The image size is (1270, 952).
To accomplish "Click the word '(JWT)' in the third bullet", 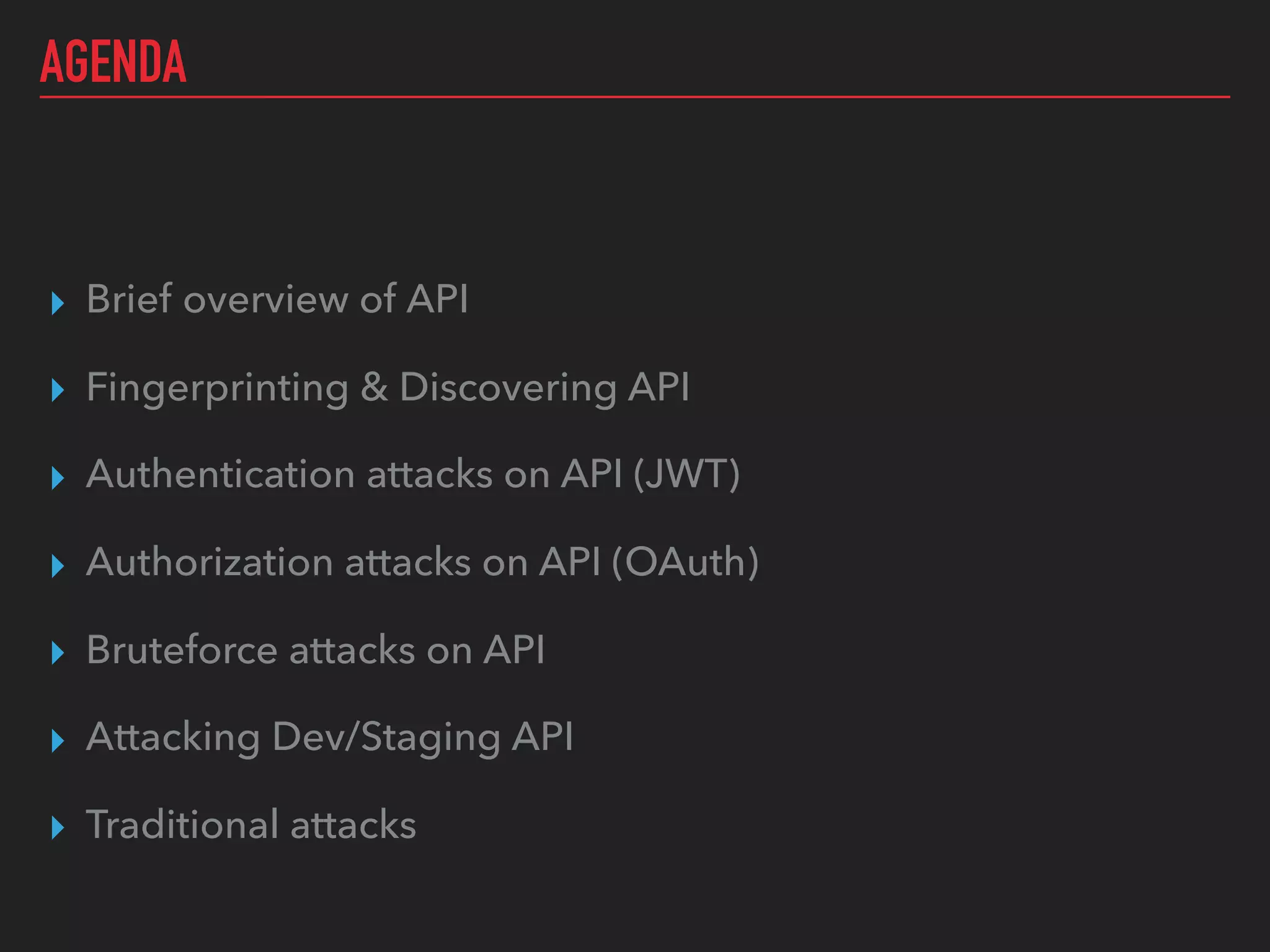I will pos(686,475).
